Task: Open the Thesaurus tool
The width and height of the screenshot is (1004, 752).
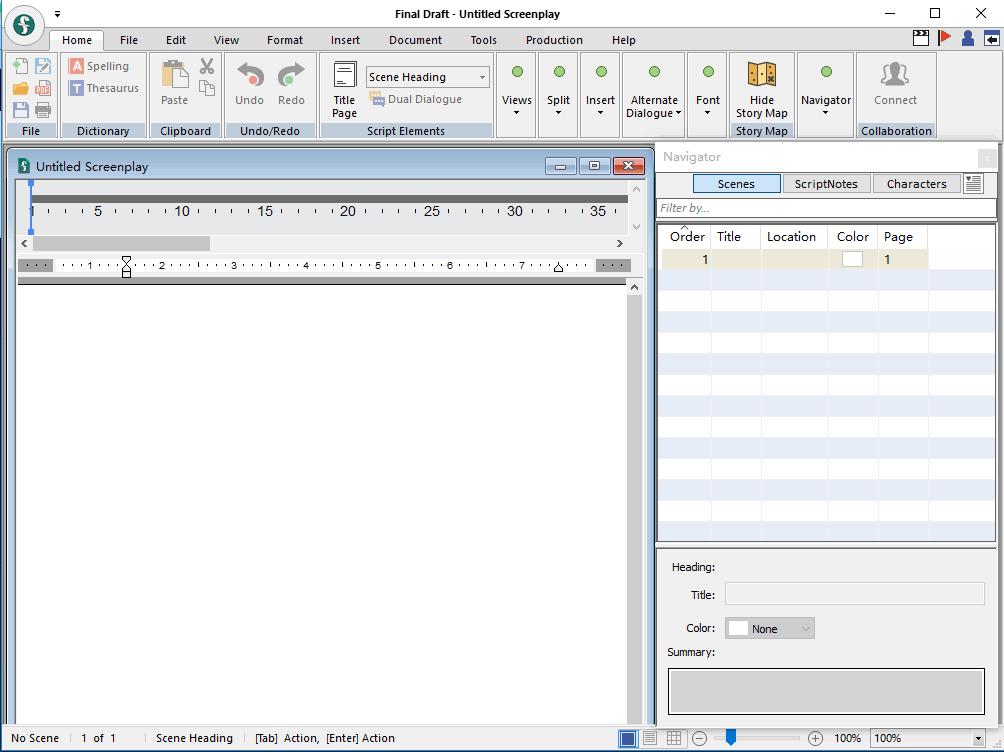Action: click(x=104, y=88)
